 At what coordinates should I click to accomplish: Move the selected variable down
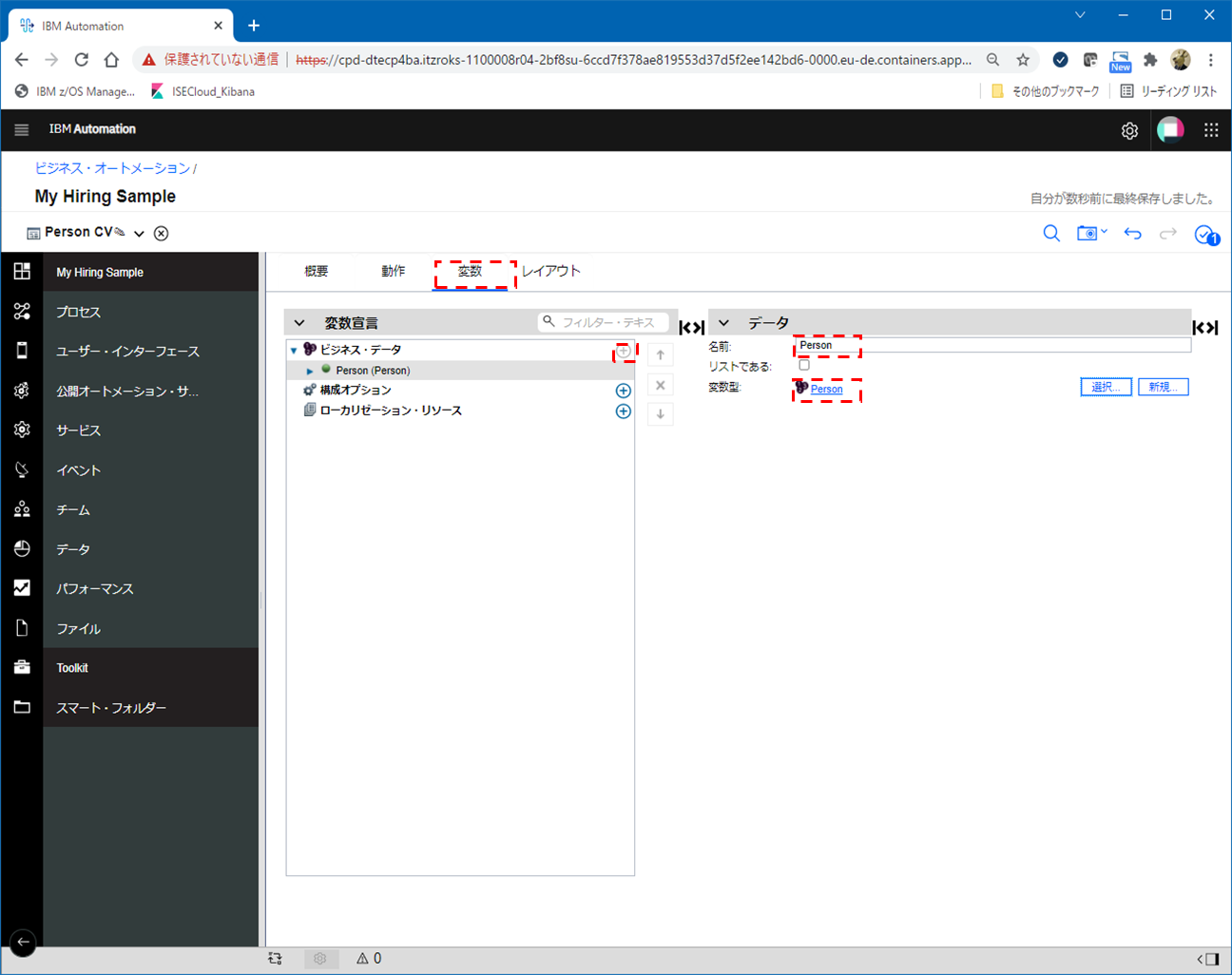tap(661, 414)
